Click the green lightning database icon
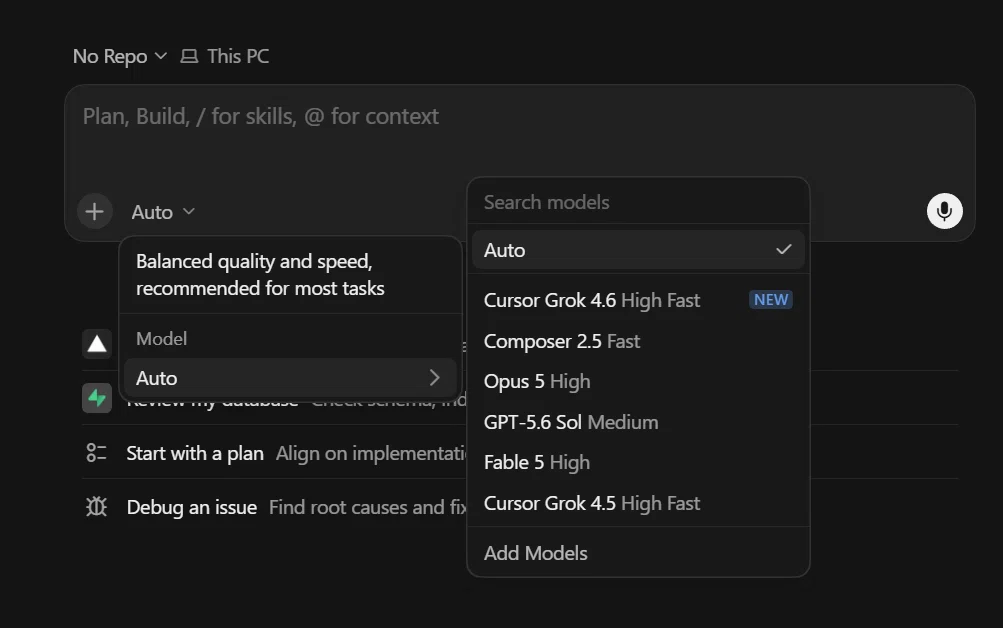Screen dimensions: 1003x628 pyautogui.click(x=97, y=398)
